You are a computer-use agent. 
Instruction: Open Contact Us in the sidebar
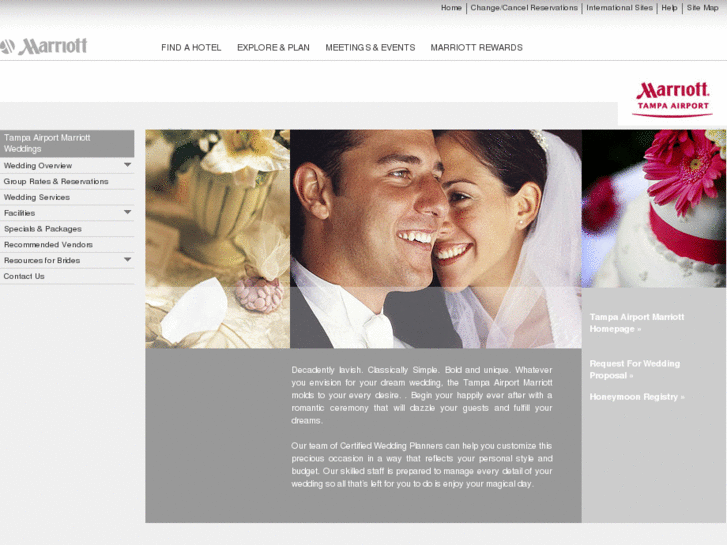click(x=24, y=276)
